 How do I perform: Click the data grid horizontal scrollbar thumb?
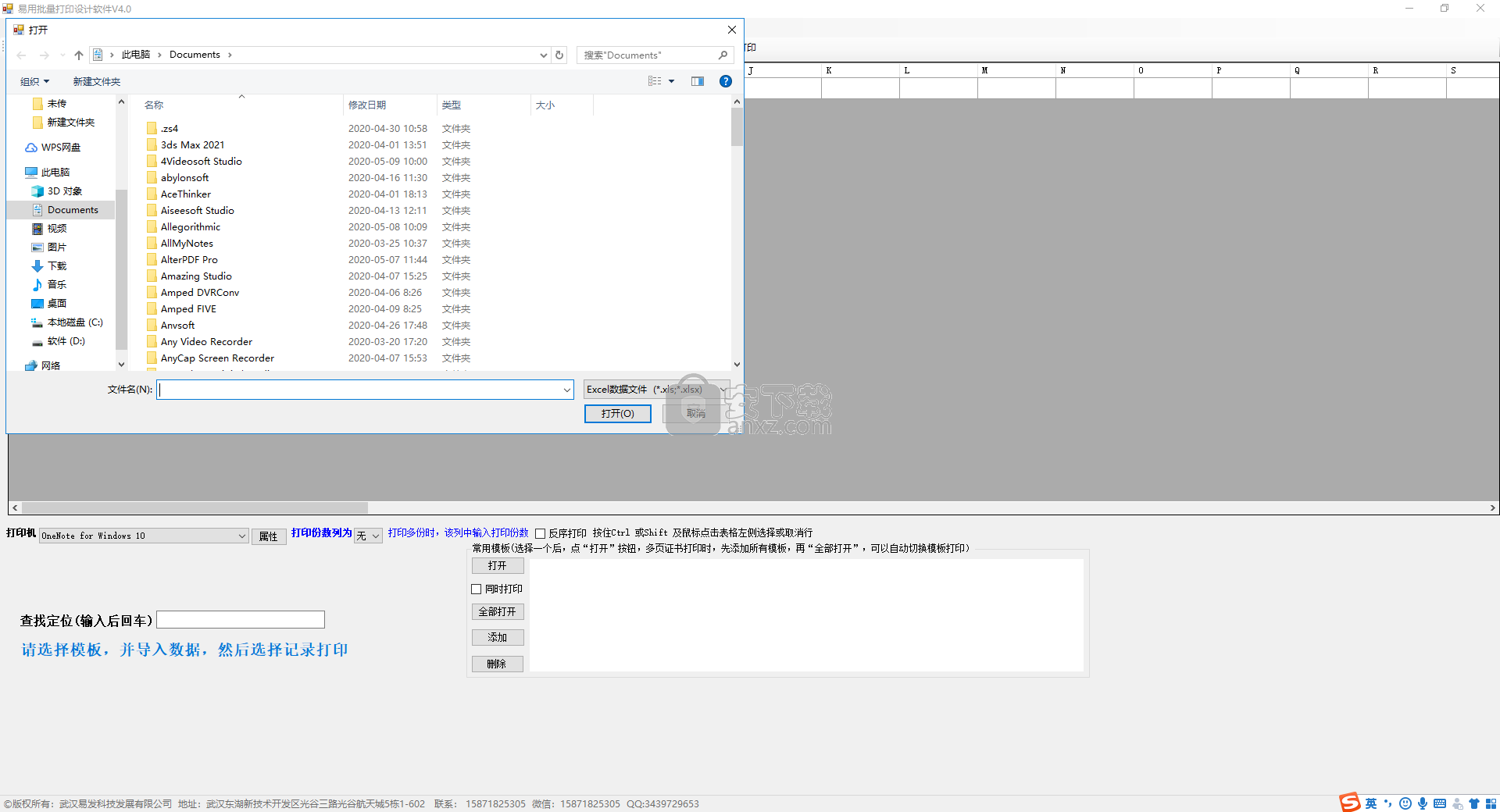click(x=195, y=507)
